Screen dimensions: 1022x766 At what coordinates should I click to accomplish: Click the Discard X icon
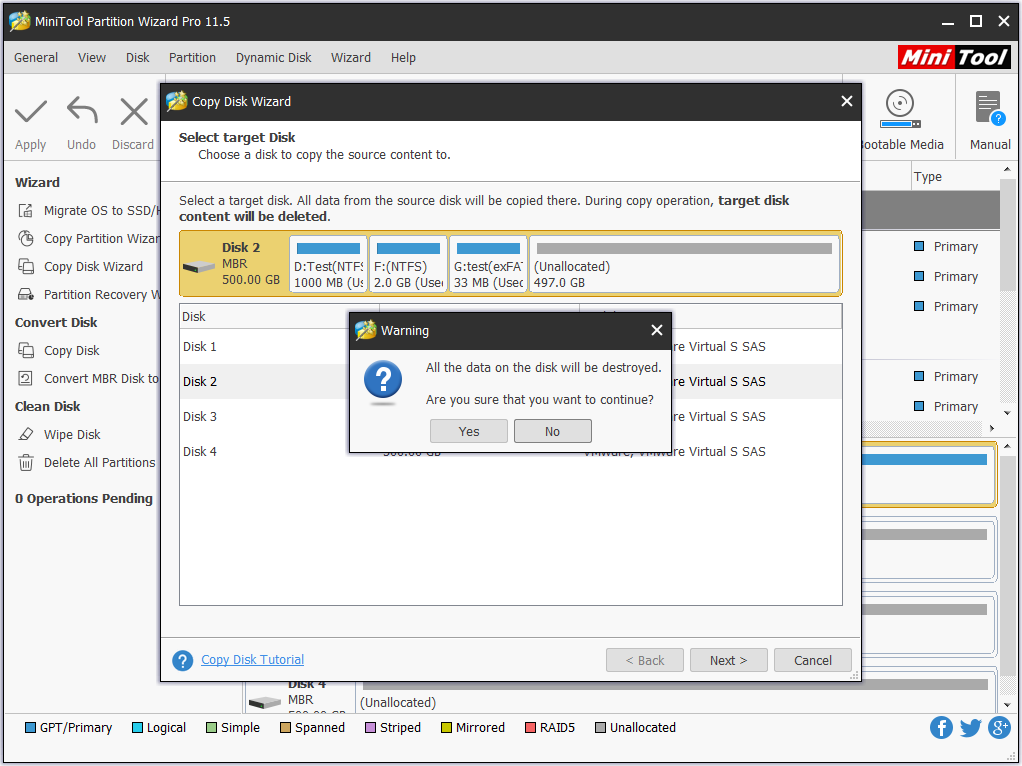tap(134, 111)
